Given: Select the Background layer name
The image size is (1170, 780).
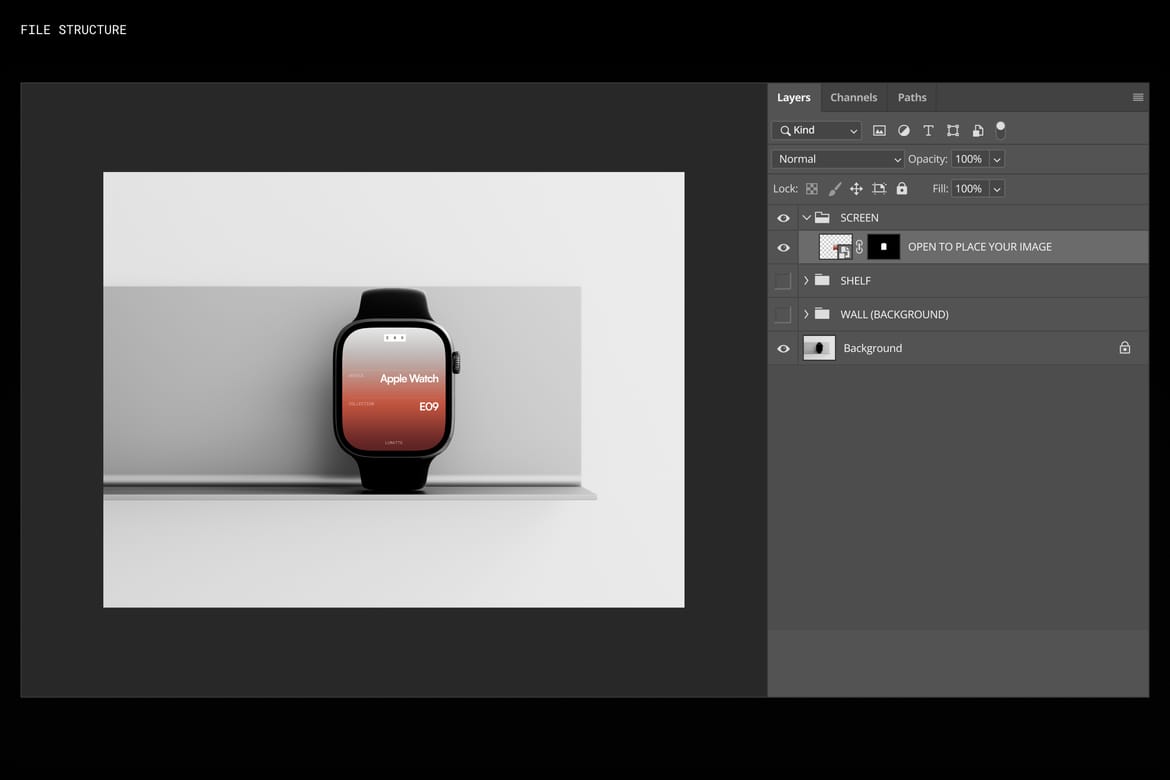Looking at the screenshot, I should pyautogui.click(x=872, y=349).
